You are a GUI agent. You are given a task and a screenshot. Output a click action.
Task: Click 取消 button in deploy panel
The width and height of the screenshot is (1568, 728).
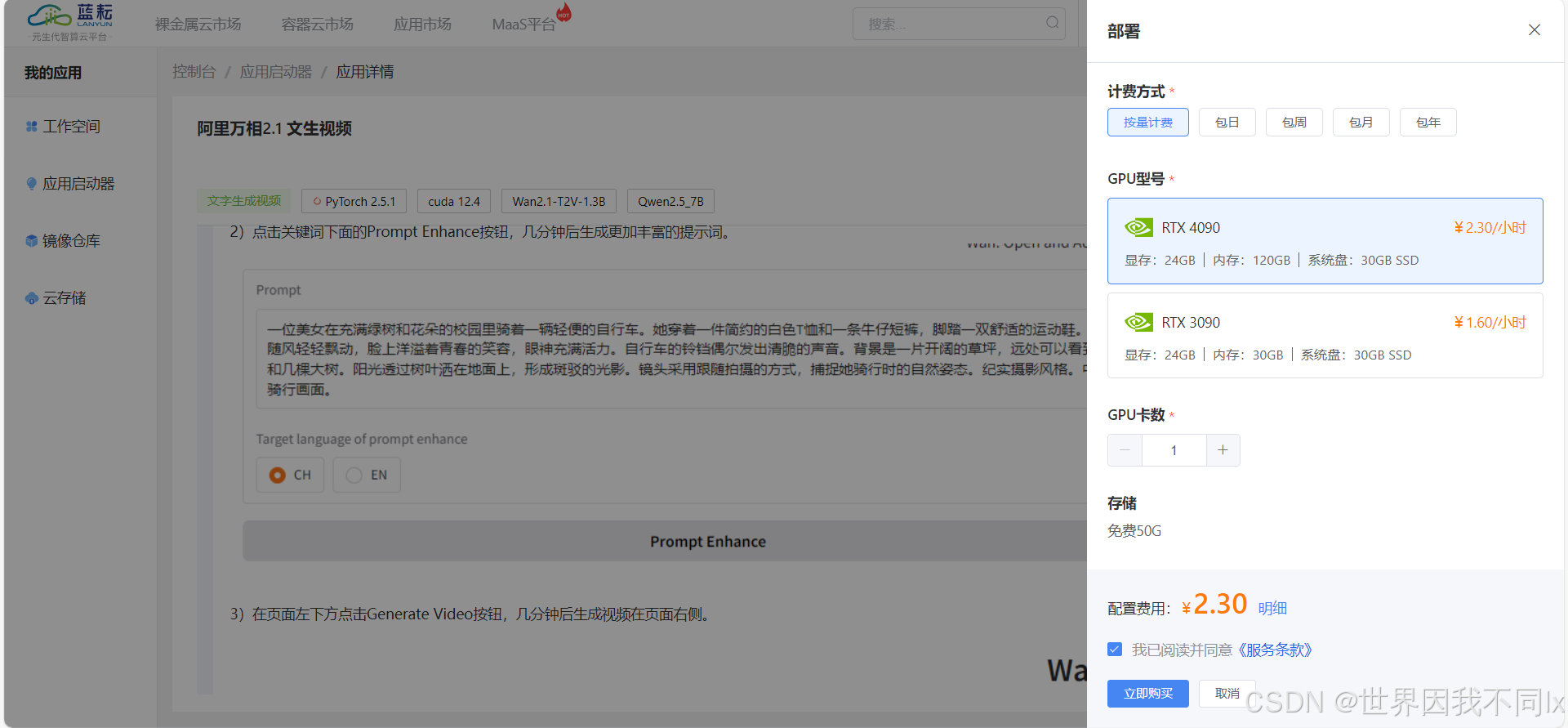1227,693
